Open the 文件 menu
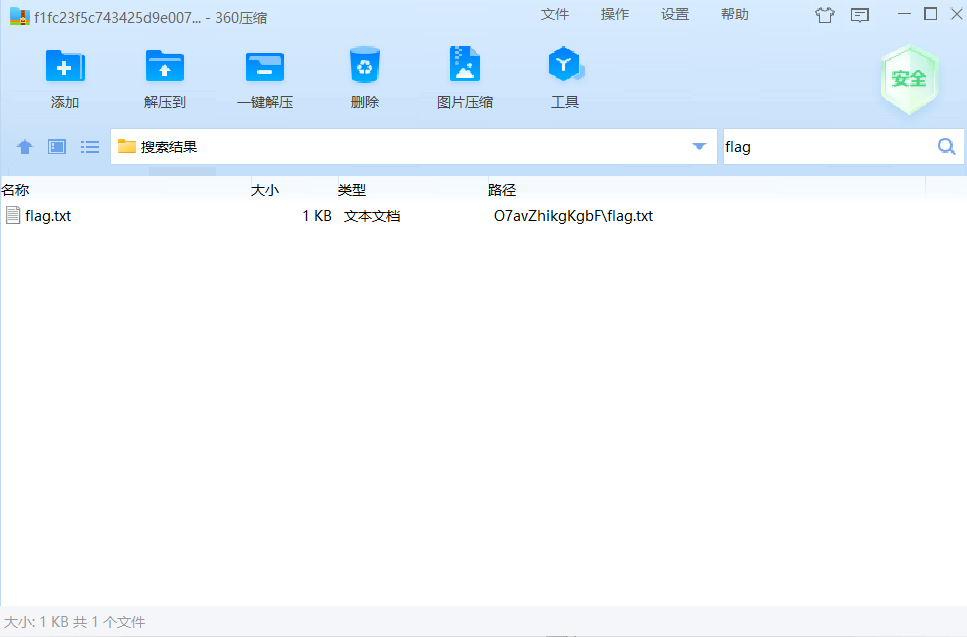Image resolution: width=967 pixels, height=637 pixels. coord(554,14)
